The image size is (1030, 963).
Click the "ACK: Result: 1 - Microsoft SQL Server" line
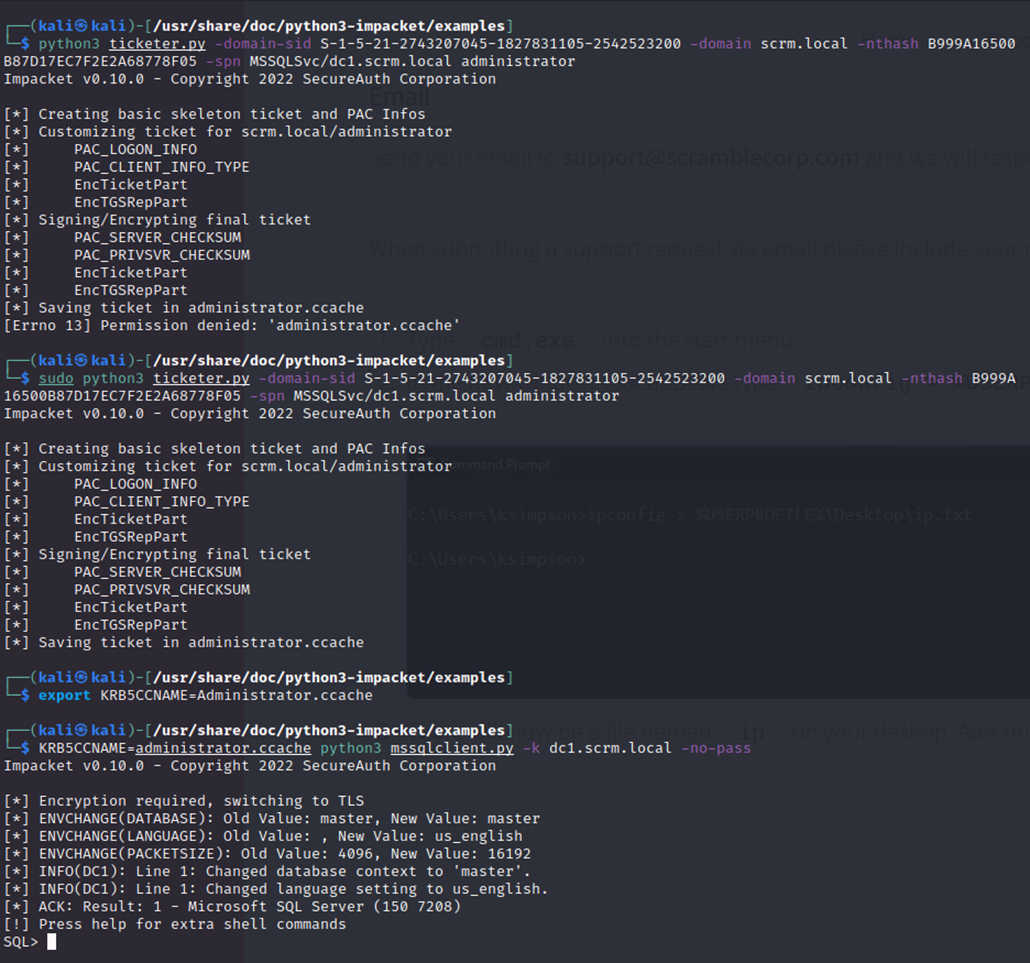(x=233, y=907)
